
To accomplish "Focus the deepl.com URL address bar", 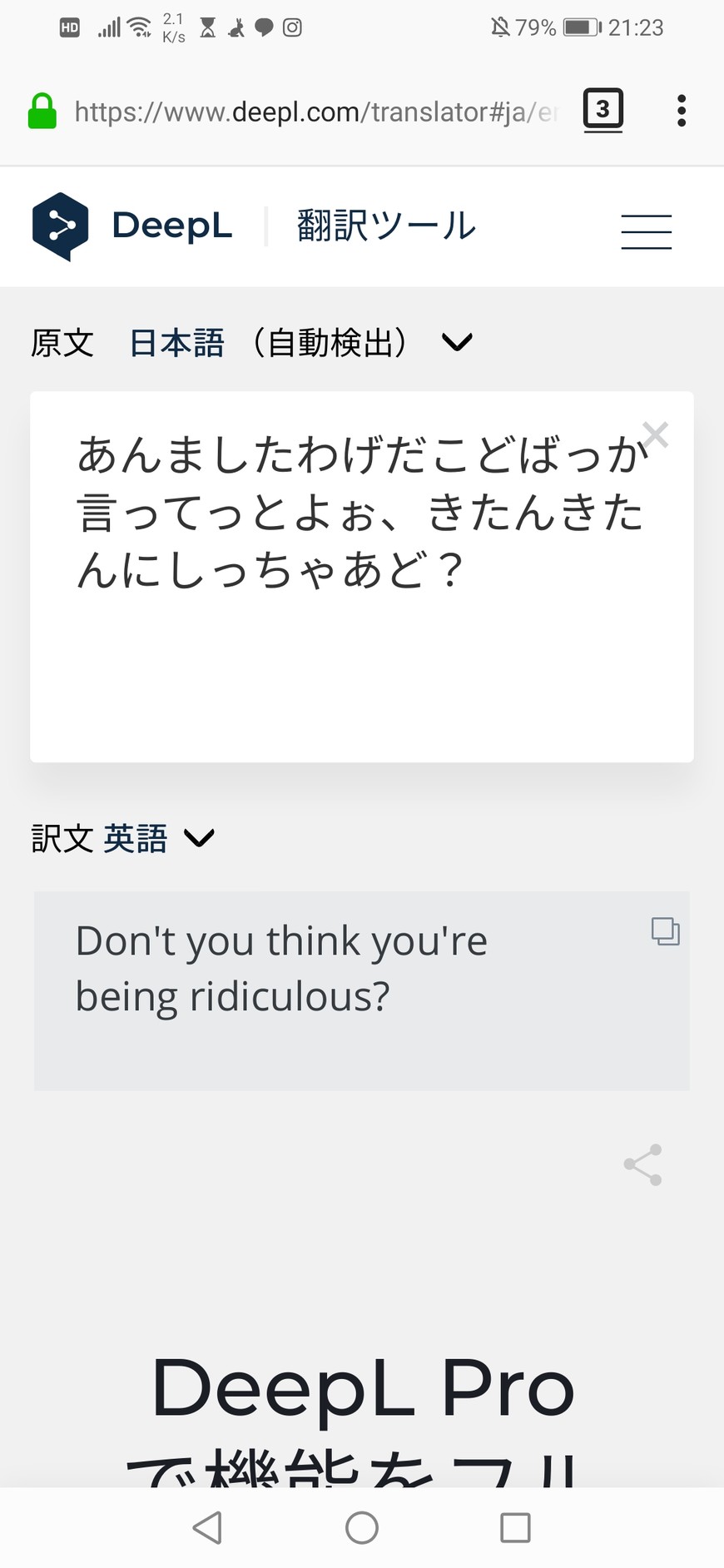I will coord(315,112).
